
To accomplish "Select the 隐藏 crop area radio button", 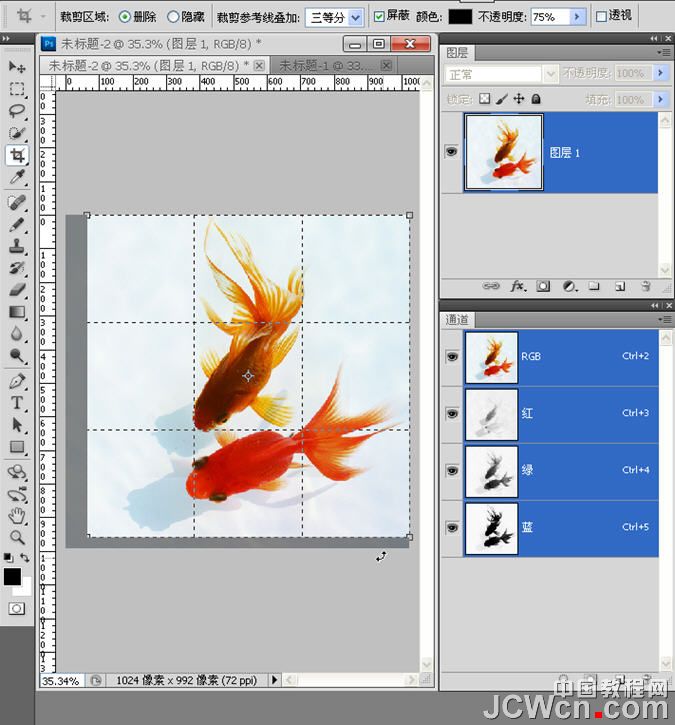I will click(x=173, y=17).
